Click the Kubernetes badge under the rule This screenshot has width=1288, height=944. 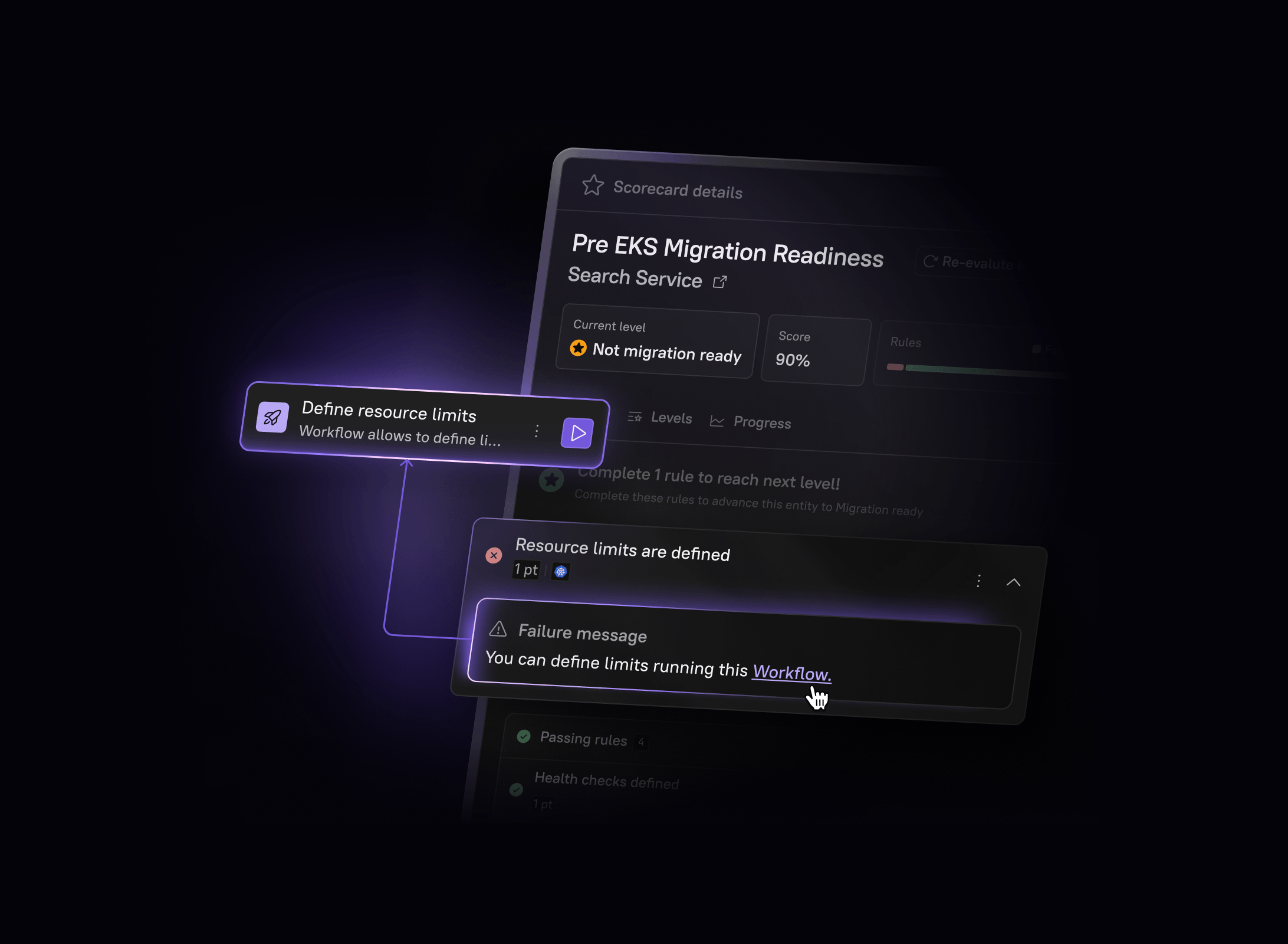[x=560, y=571]
